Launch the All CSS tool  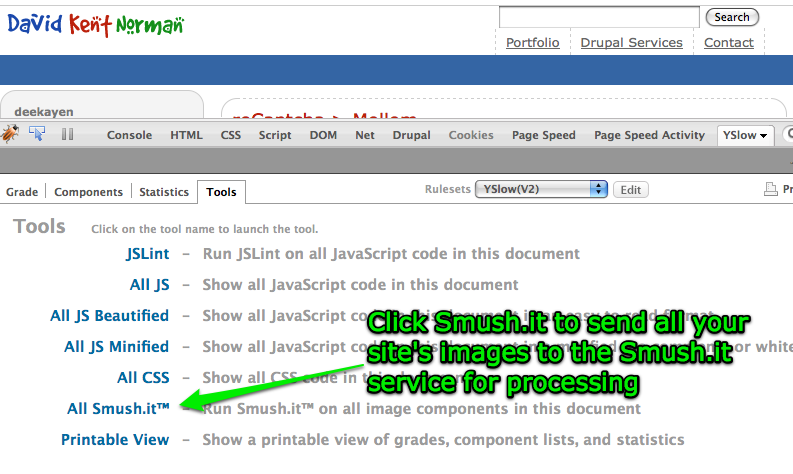(144, 378)
